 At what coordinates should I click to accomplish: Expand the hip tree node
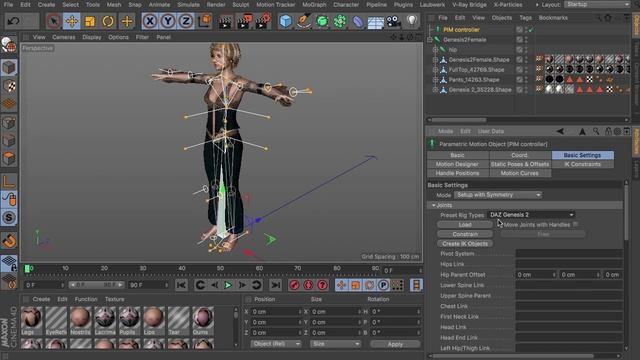pos(435,49)
